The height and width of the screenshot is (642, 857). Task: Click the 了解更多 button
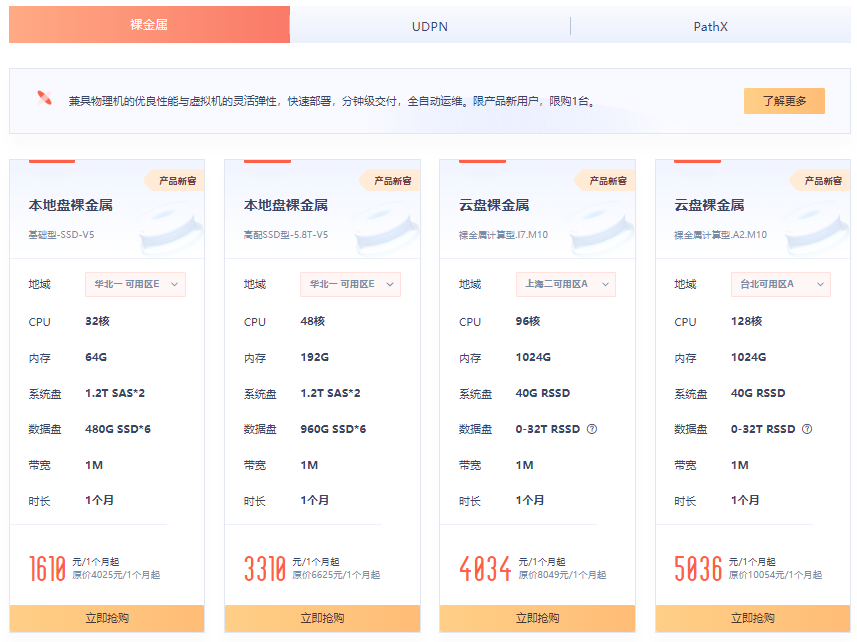pos(784,101)
